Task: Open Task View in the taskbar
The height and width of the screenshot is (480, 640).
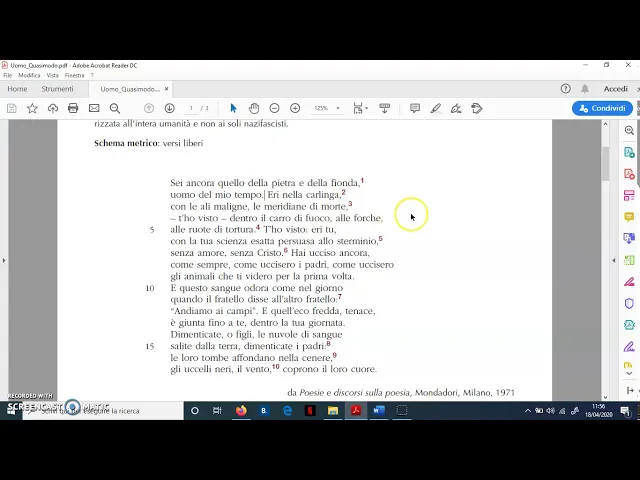Action: [x=217, y=410]
